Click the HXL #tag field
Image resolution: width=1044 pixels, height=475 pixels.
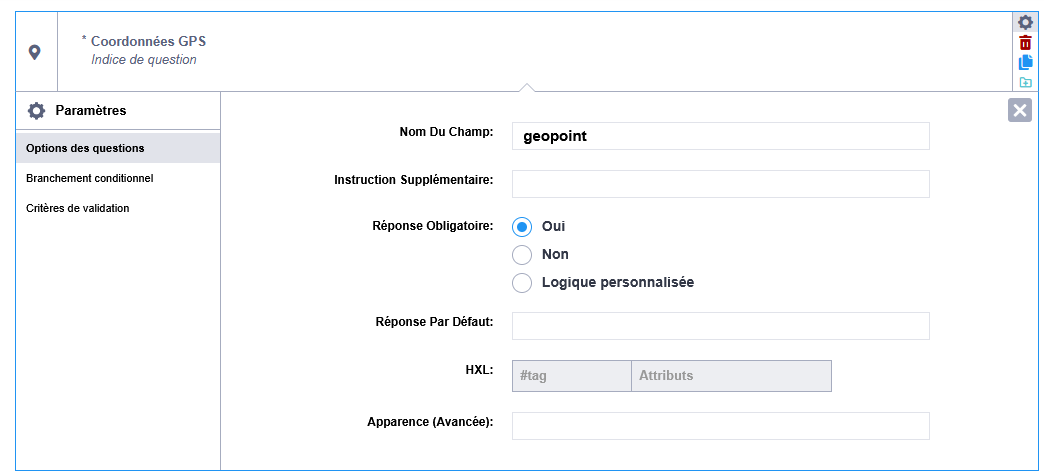click(571, 376)
